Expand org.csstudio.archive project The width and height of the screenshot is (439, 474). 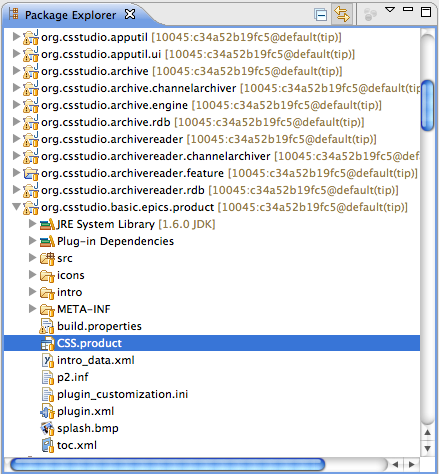pyautogui.click(x=16, y=70)
